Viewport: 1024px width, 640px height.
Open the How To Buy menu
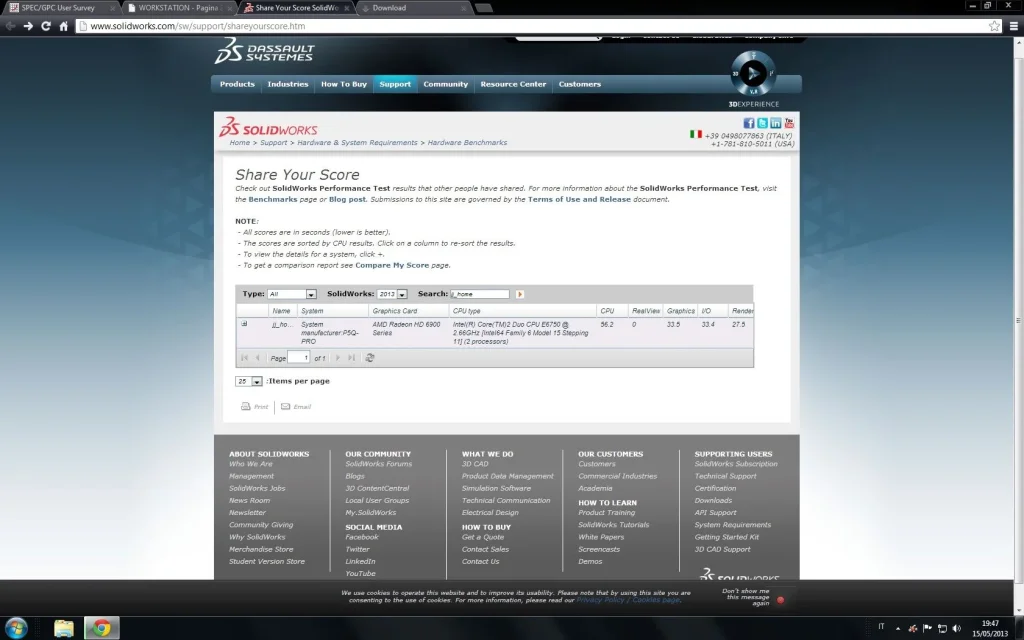pos(344,84)
